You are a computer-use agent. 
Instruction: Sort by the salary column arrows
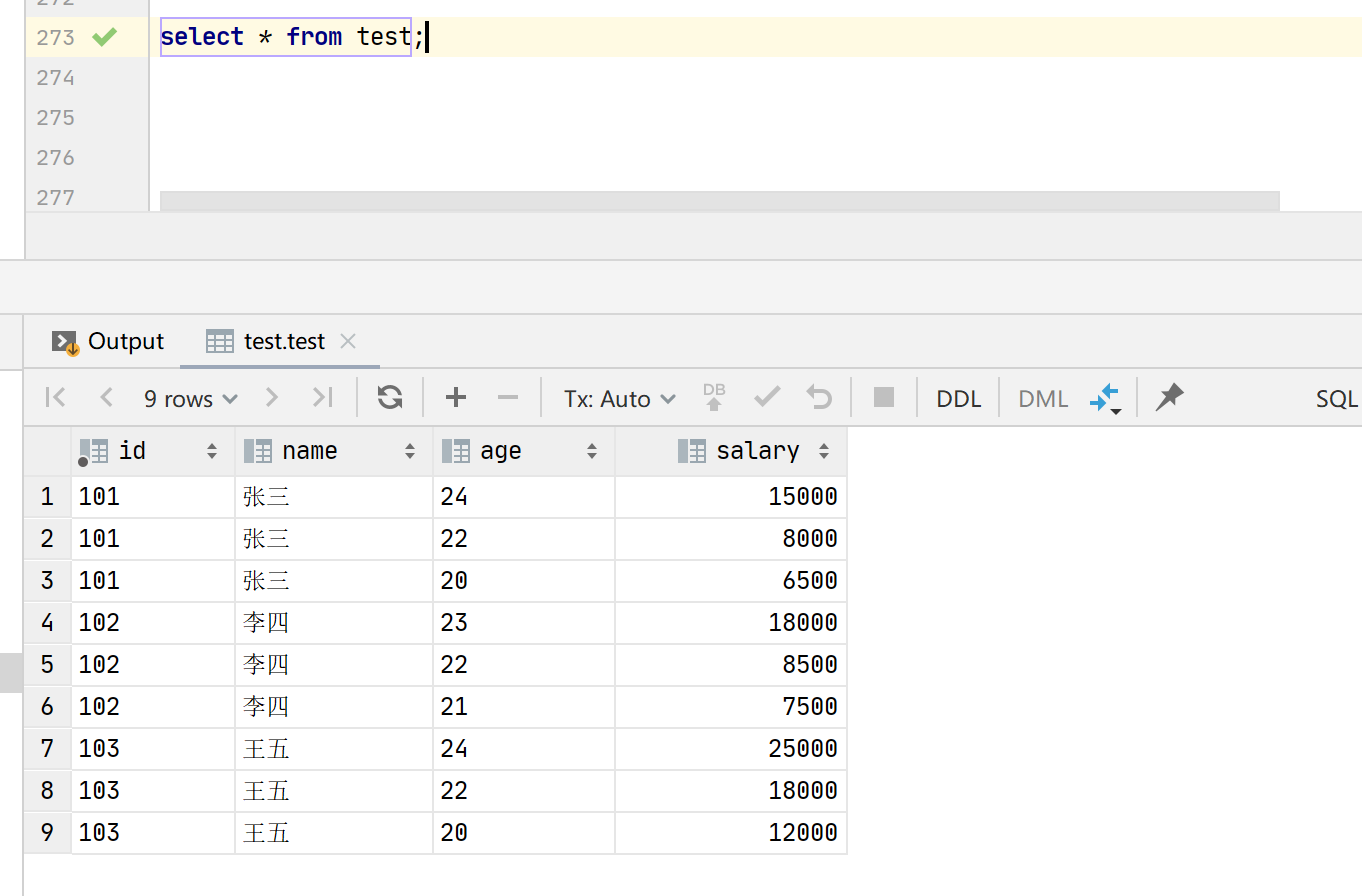tap(824, 452)
